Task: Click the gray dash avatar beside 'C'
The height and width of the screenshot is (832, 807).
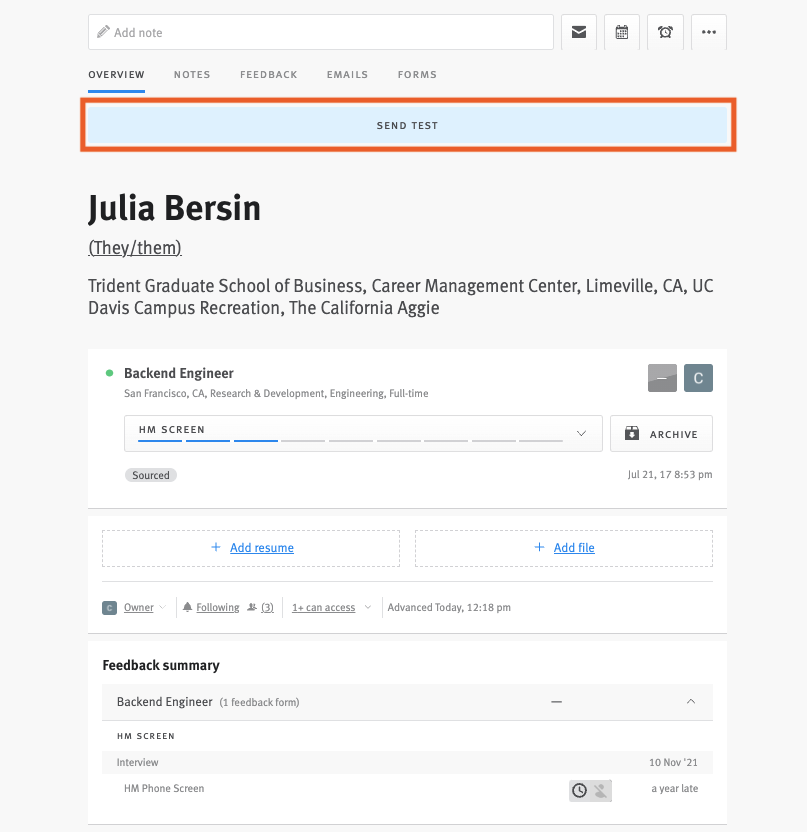Action: (x=662, y=378)
